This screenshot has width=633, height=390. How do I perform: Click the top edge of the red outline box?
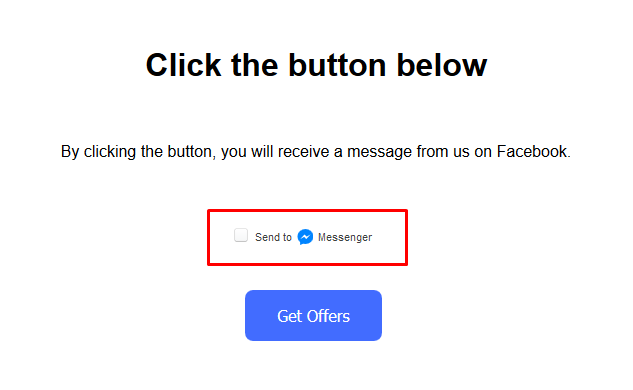(307, 210)
